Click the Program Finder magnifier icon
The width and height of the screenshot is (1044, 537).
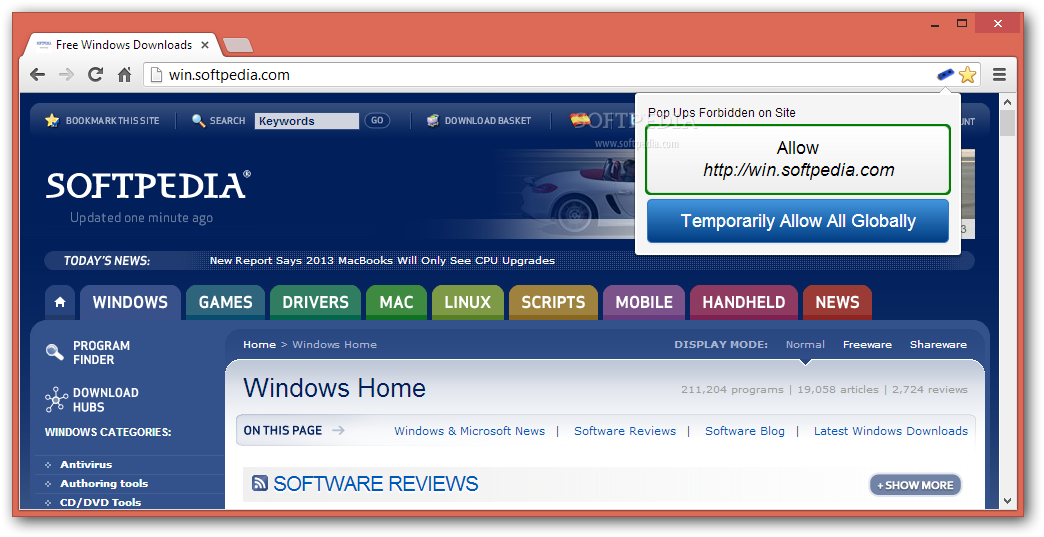tap(55, 352)
